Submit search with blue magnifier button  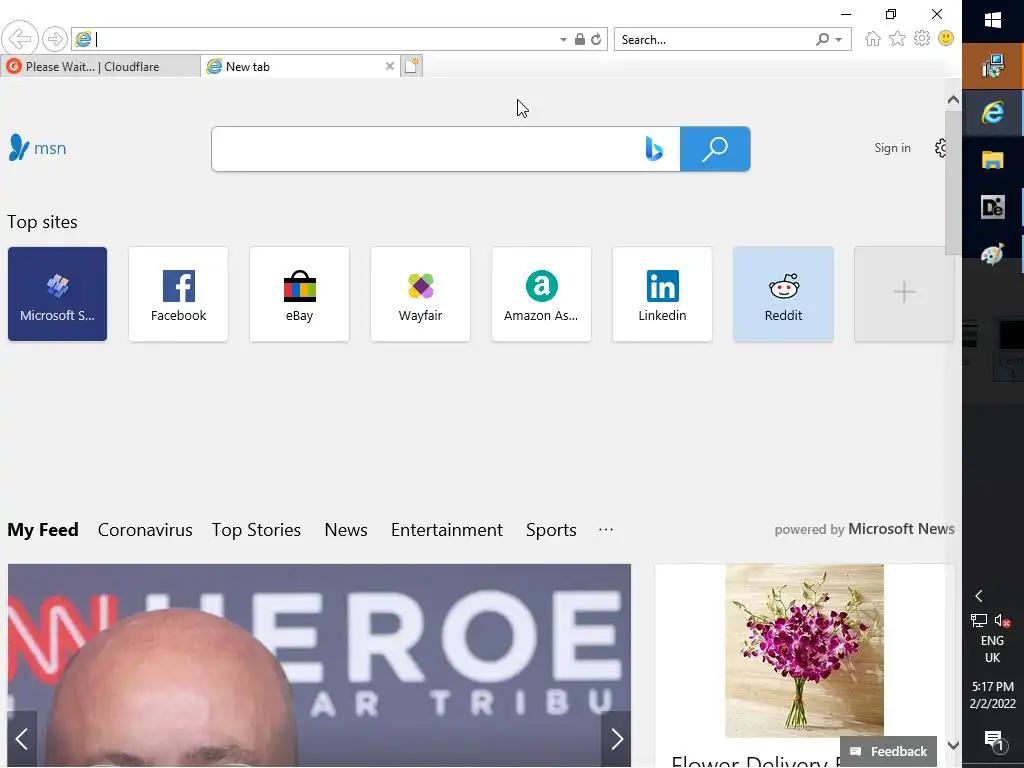pos(715,149)
